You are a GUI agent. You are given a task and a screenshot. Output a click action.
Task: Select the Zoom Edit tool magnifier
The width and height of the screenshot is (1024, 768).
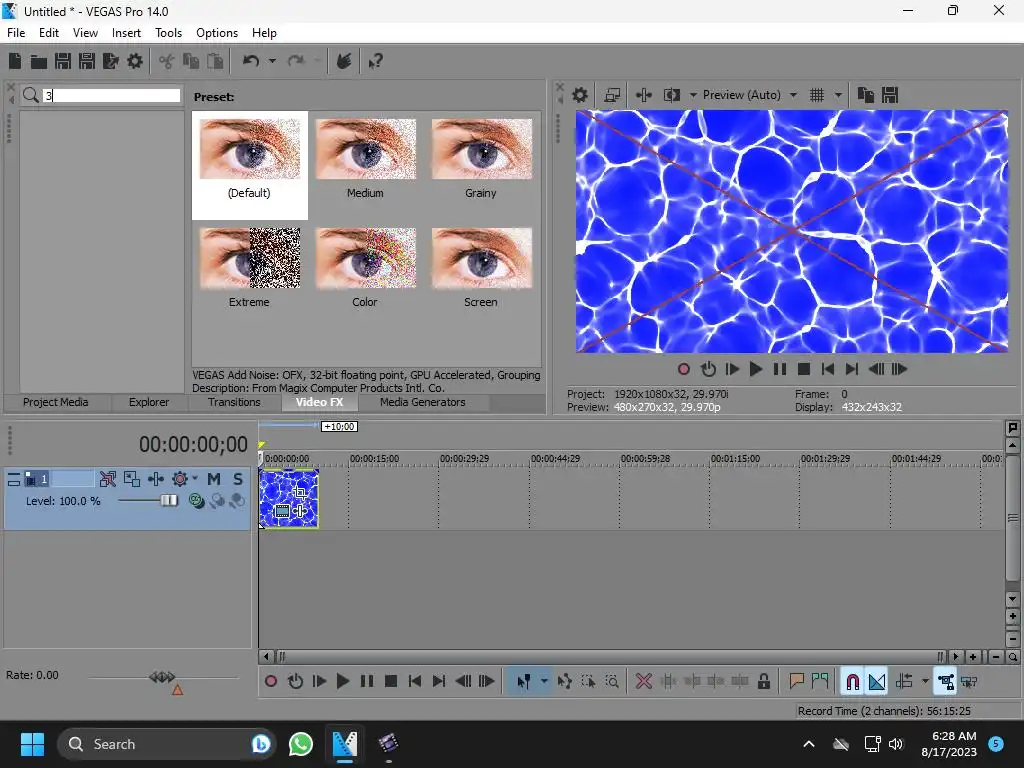click(x=612, y=682)
